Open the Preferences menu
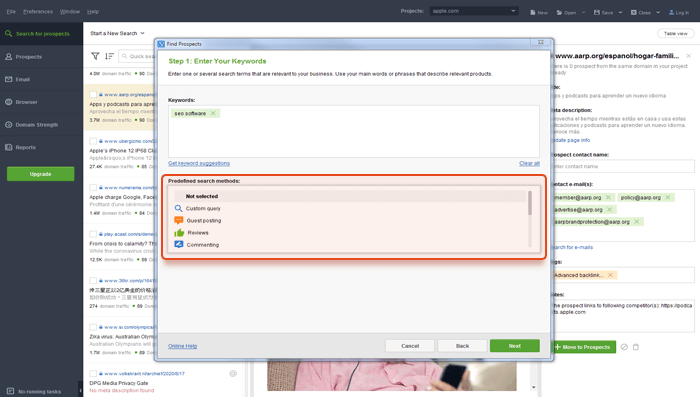The width and height of the screenshot is (700, 397). click(38, 12)
